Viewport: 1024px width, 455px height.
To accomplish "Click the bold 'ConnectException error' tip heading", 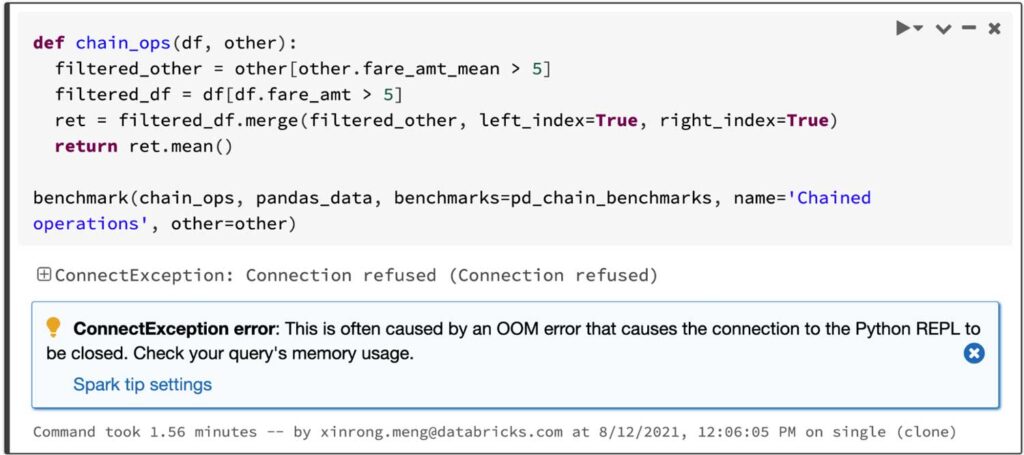I will (x=176, y=328).
